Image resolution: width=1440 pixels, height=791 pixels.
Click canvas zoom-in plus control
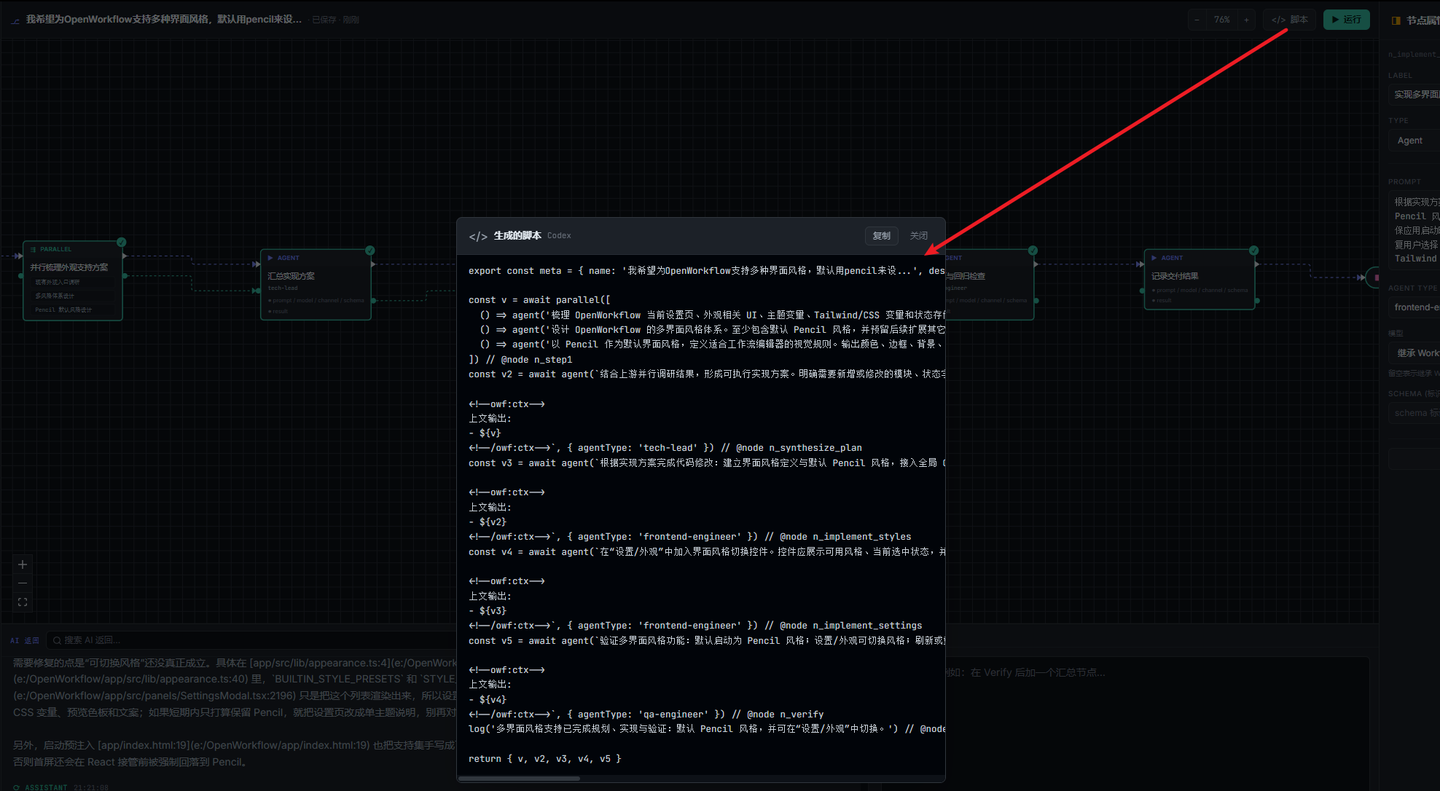pos(23,564)
